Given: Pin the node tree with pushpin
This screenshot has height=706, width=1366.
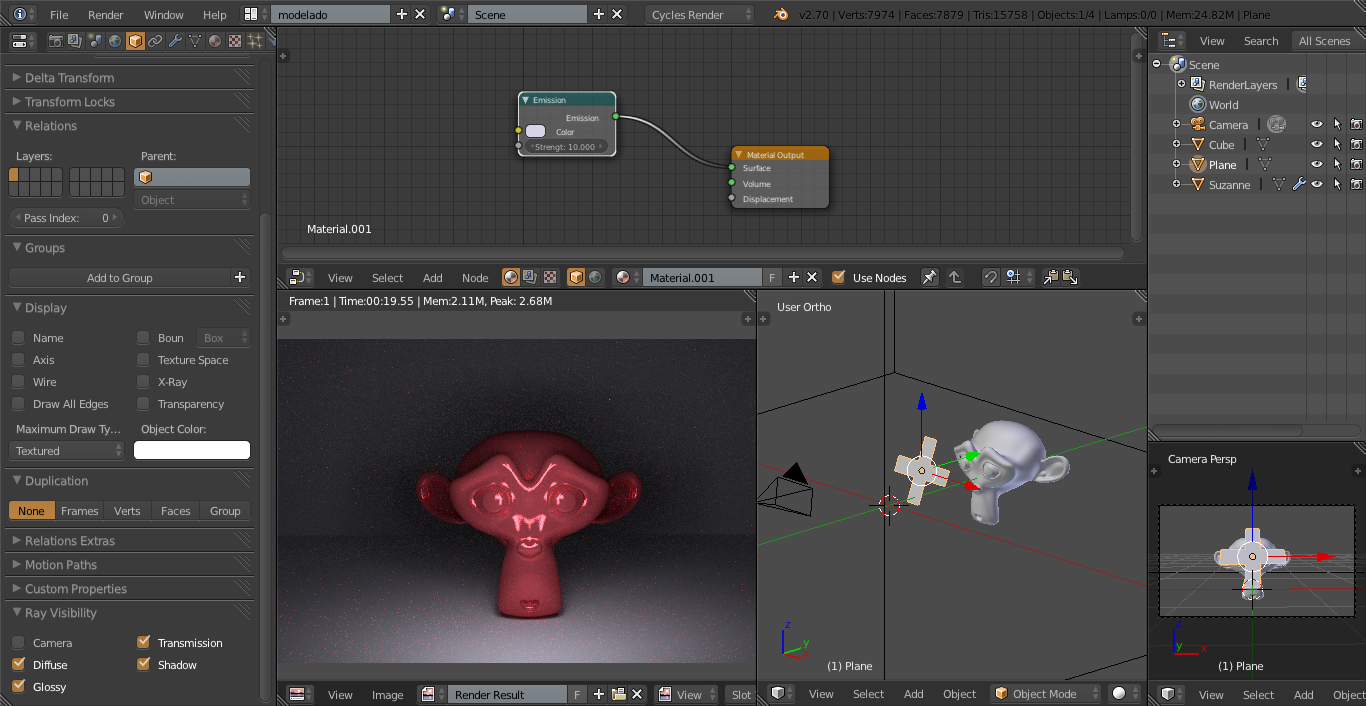Looking at the screenshot, I should pyautogui.click(x=930, y=277).
